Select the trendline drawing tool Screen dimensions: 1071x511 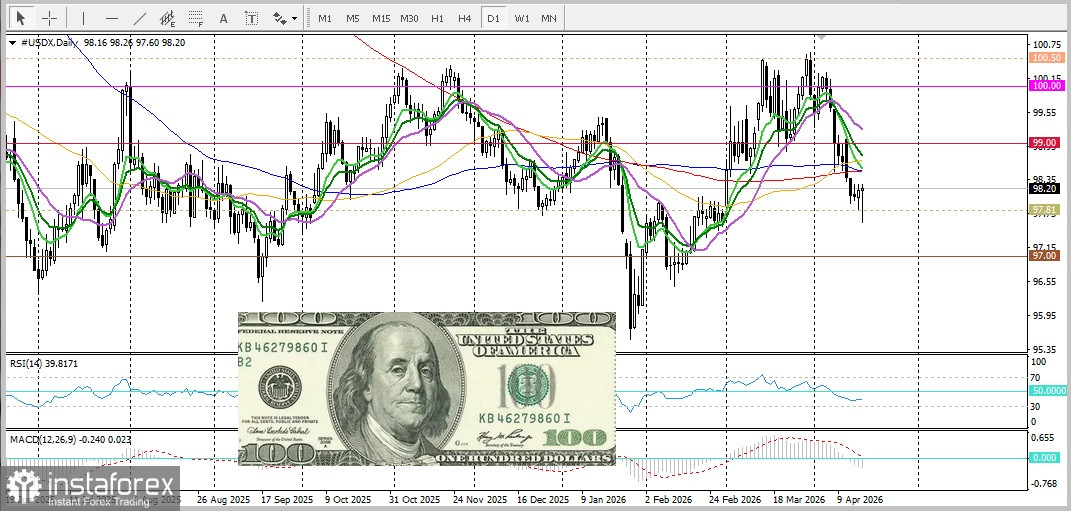click(139, 18)
